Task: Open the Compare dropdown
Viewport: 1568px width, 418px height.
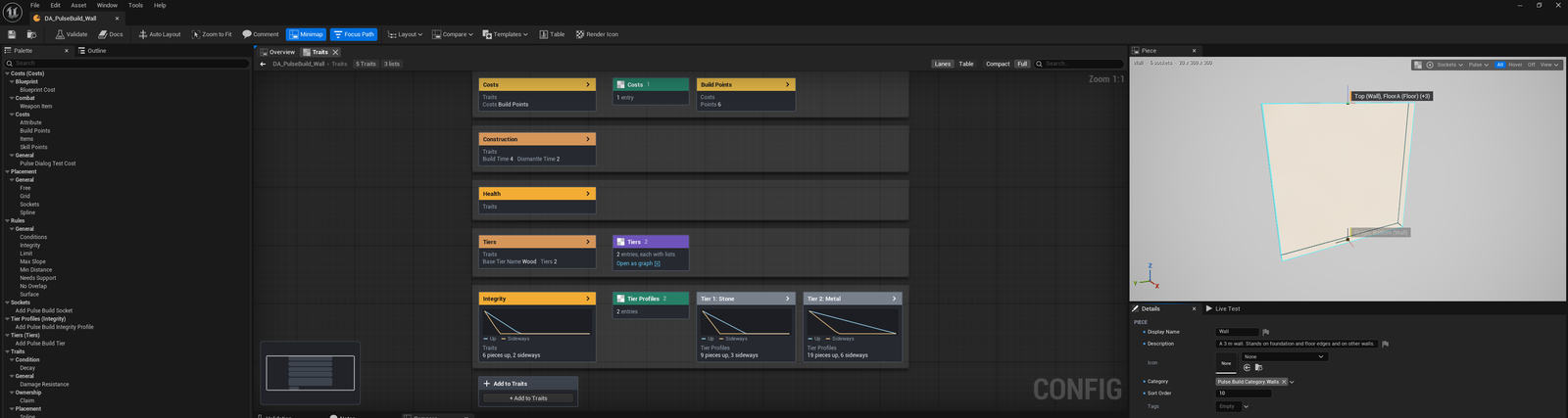Action: tap(454, 34)
